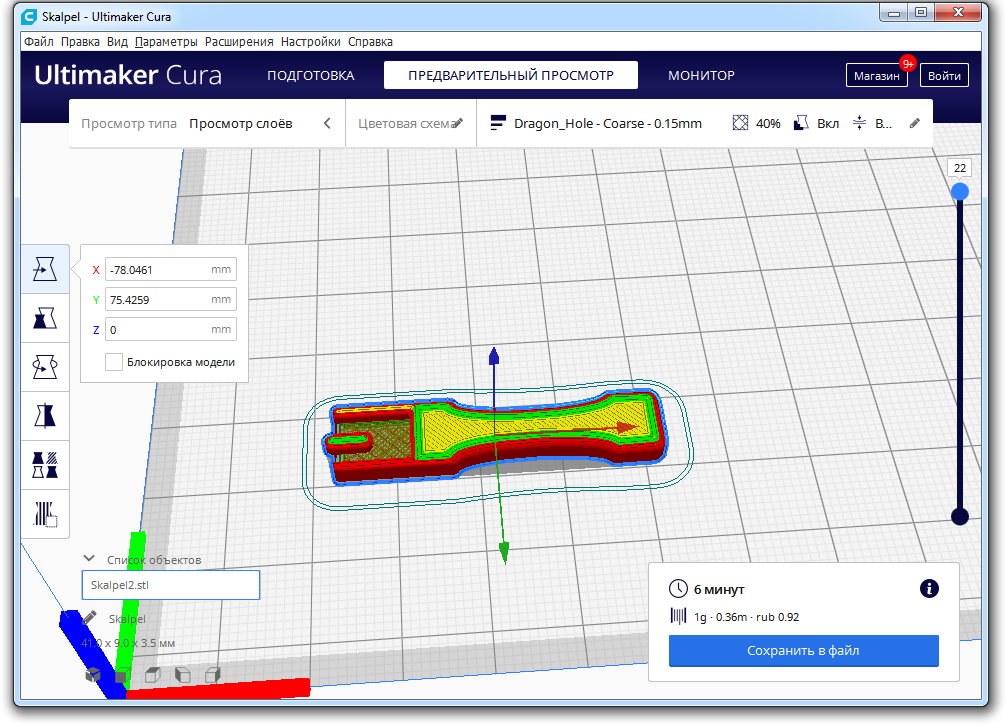Click the Cura logo icon in the title bar

coord(30,17)
